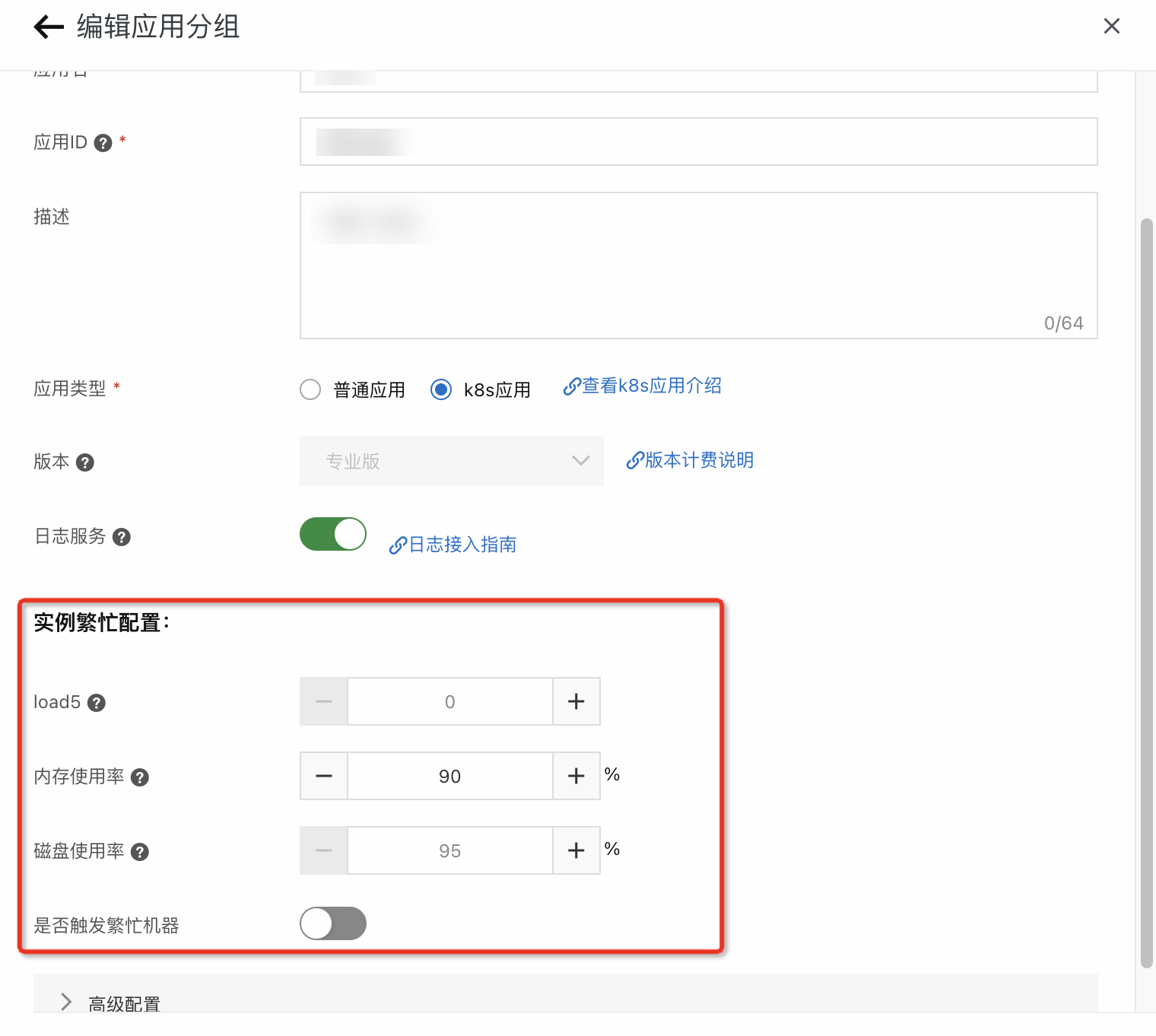Click the 应用ID input field
The width and height of the screenshot is (1156, 1036).
(x=699, y=141)
